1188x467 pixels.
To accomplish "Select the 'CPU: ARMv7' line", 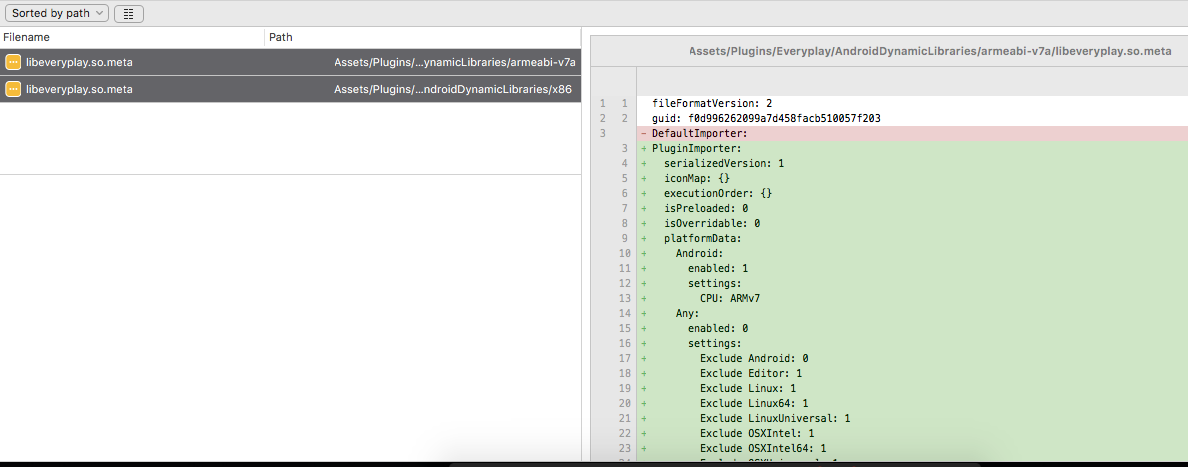I will pos(912,298).
